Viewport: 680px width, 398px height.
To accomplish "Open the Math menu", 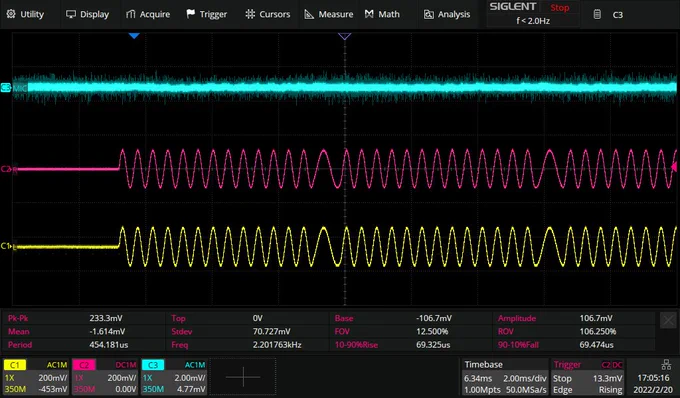I will (x=382, y=14).
